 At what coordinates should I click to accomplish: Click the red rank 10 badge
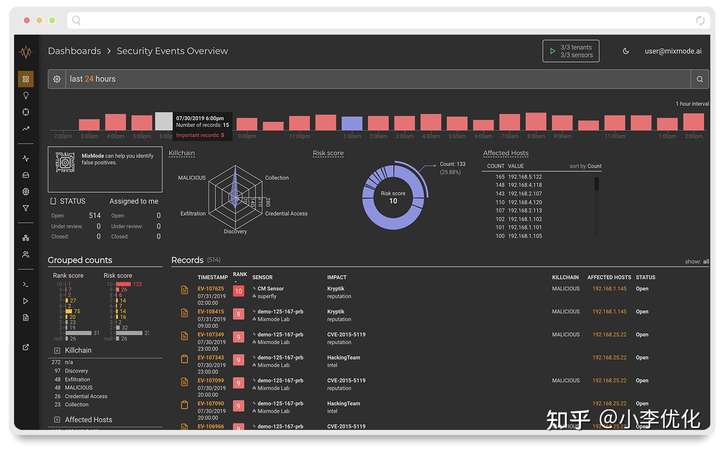[239, 291]
